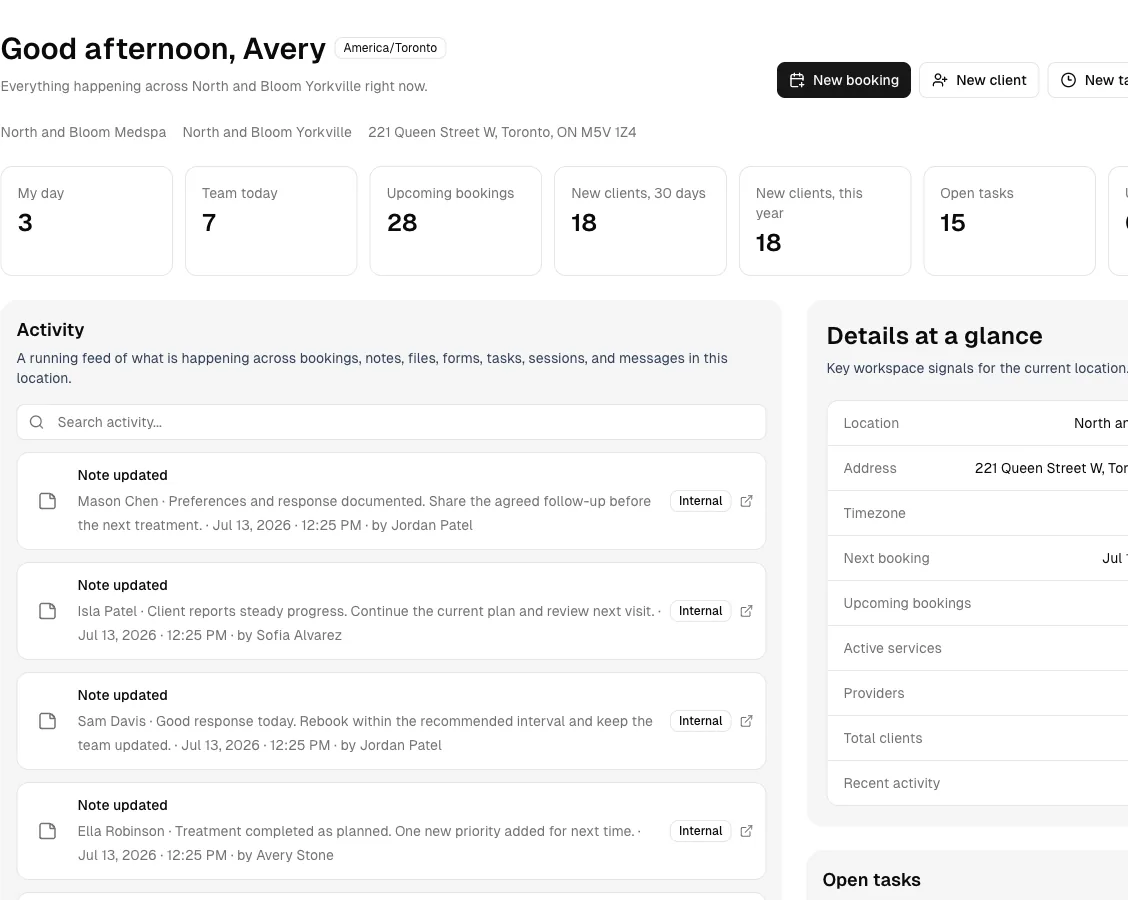The image size is (1128, 900).
Task: Click the Recent activity row
Action: click(x=978, y=783)
